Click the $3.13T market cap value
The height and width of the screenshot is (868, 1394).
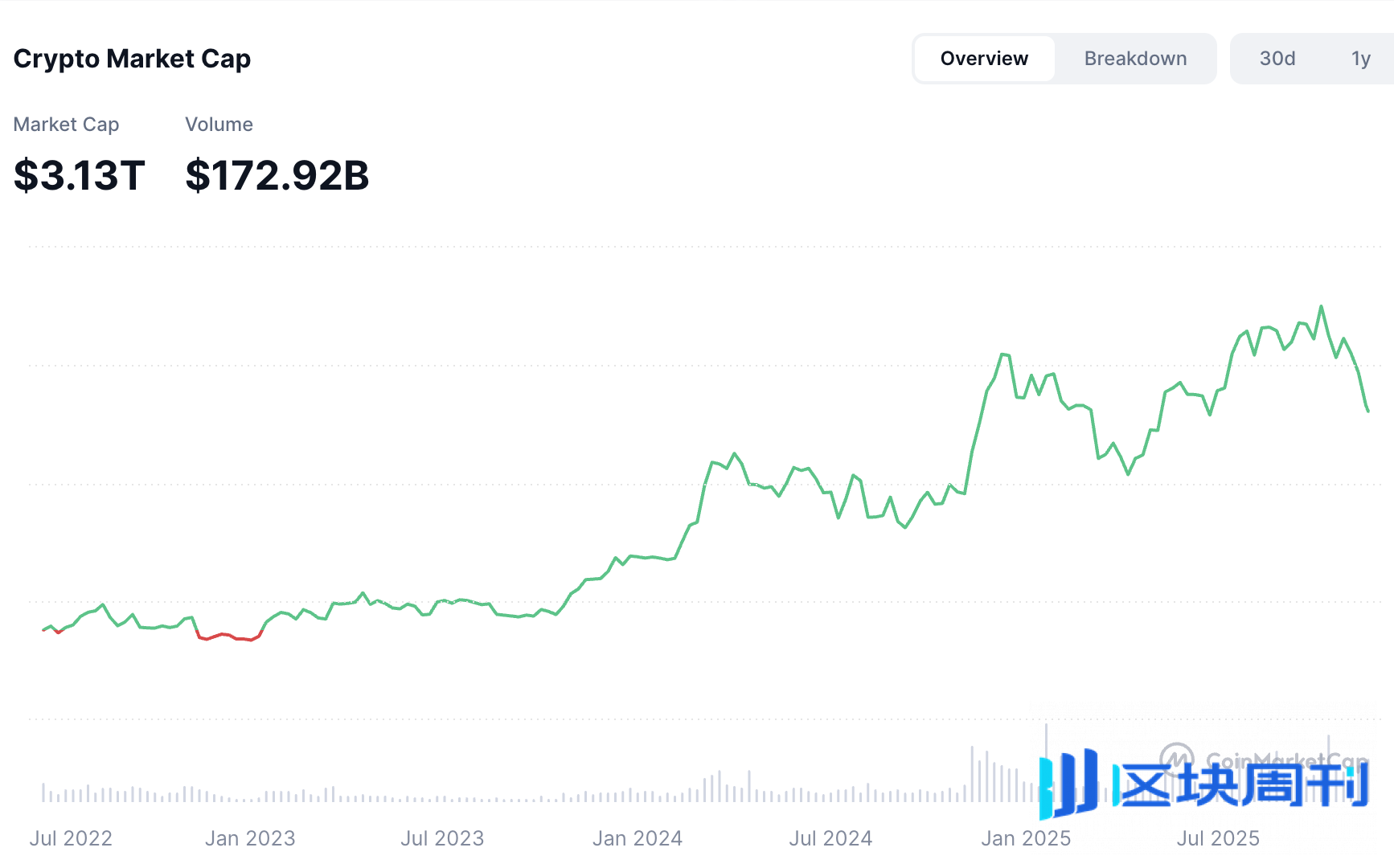click(x=79, y=175)
